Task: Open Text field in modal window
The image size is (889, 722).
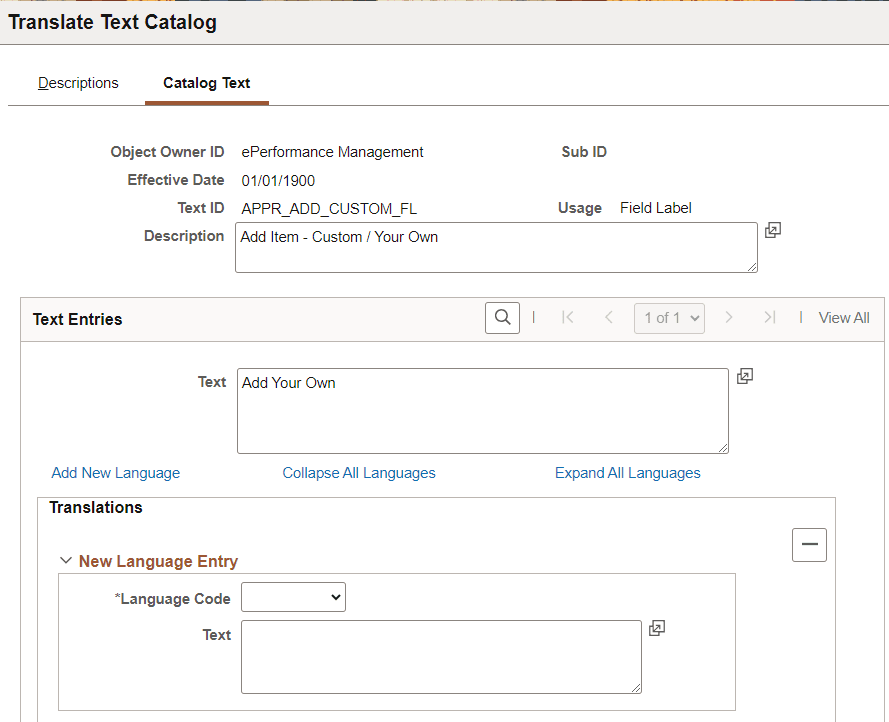Action: (x=744, y=375)
